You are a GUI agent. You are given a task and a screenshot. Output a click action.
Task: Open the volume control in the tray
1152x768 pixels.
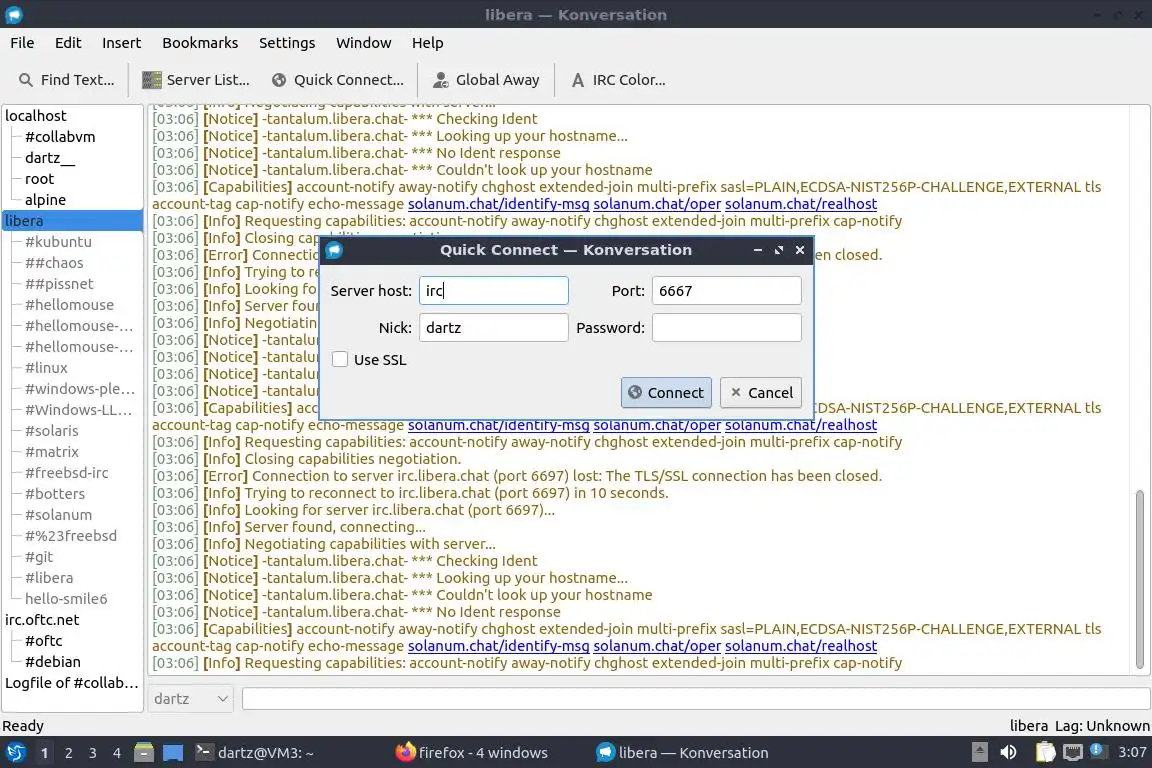(x=1008, y=753)
